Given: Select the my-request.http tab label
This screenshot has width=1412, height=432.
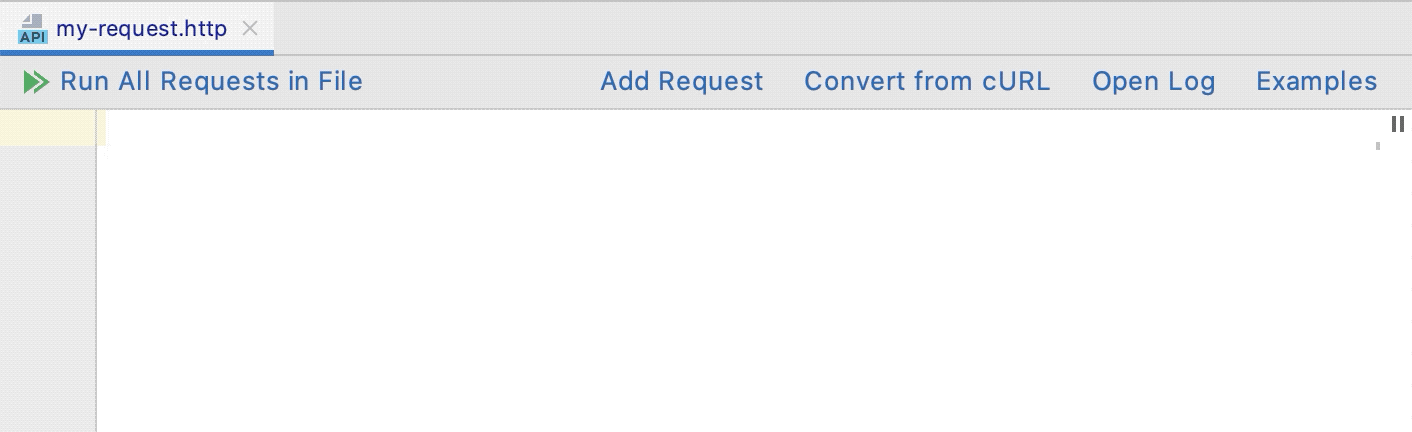Looking at the screenshot, I should click(142, 28).
